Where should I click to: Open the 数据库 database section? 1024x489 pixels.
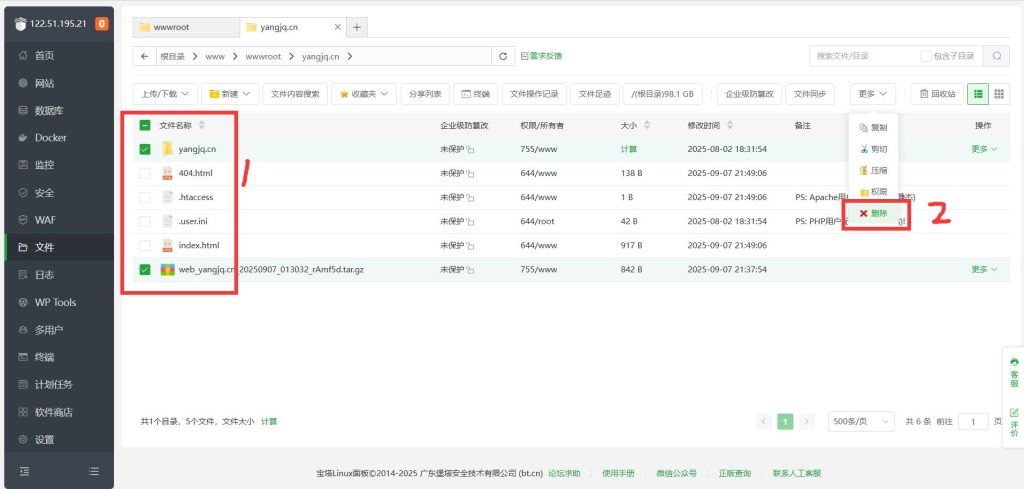coord(50,110)
